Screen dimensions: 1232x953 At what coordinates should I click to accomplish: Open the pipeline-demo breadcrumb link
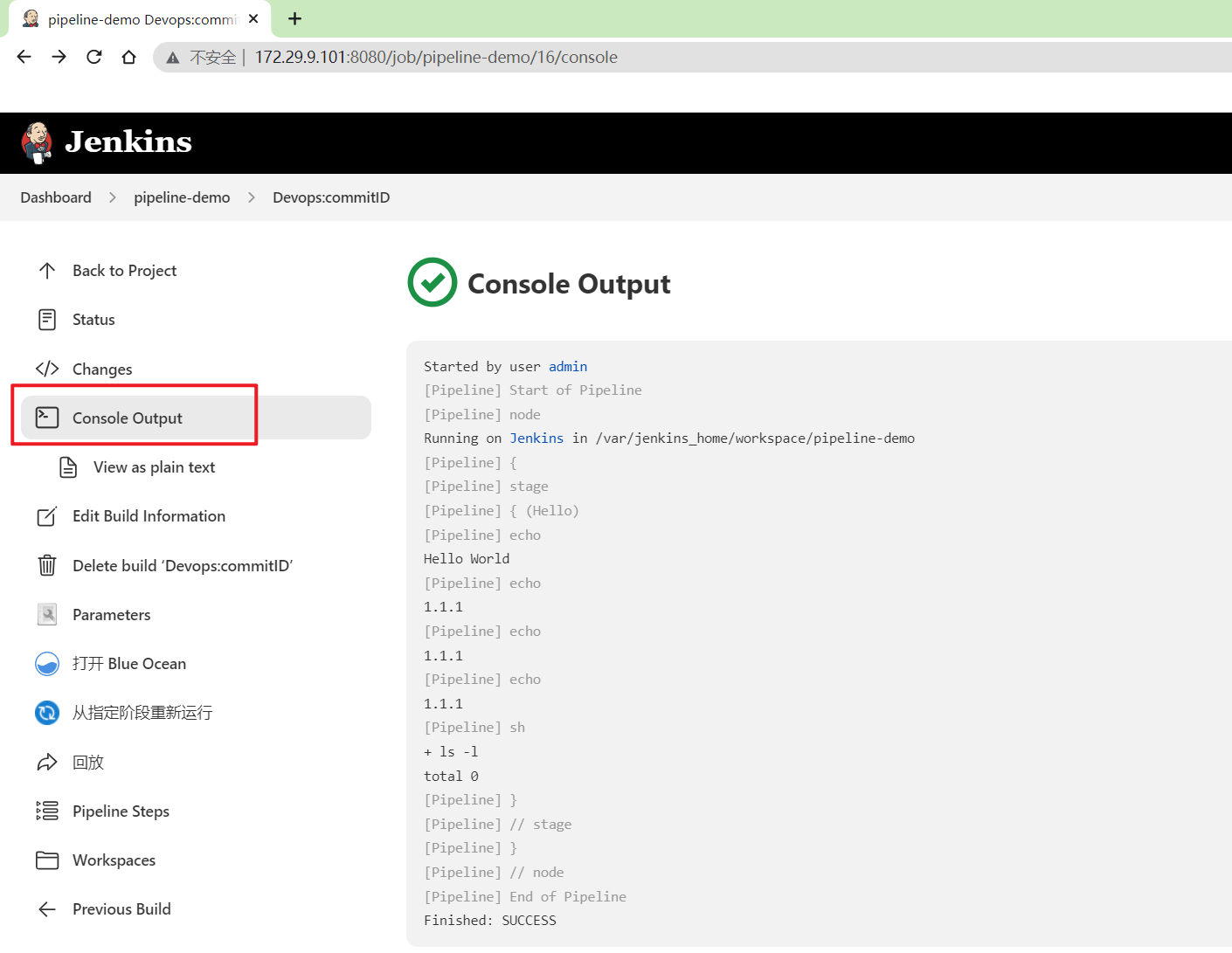click(182, 197)
